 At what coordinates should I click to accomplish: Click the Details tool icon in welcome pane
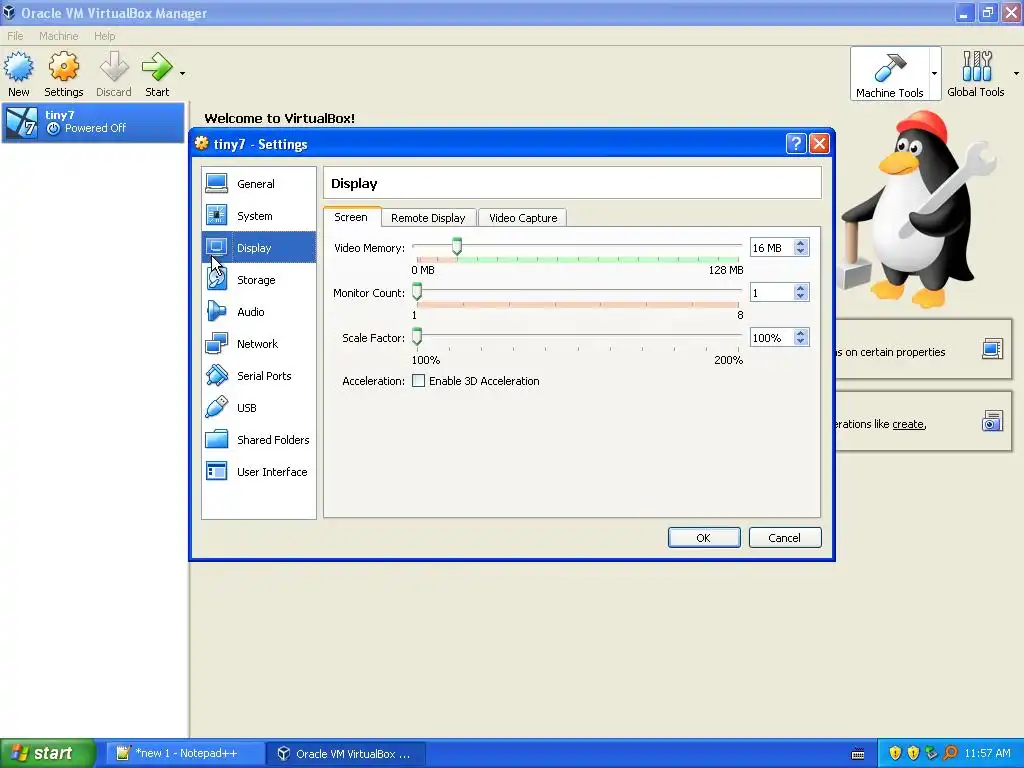992,349
